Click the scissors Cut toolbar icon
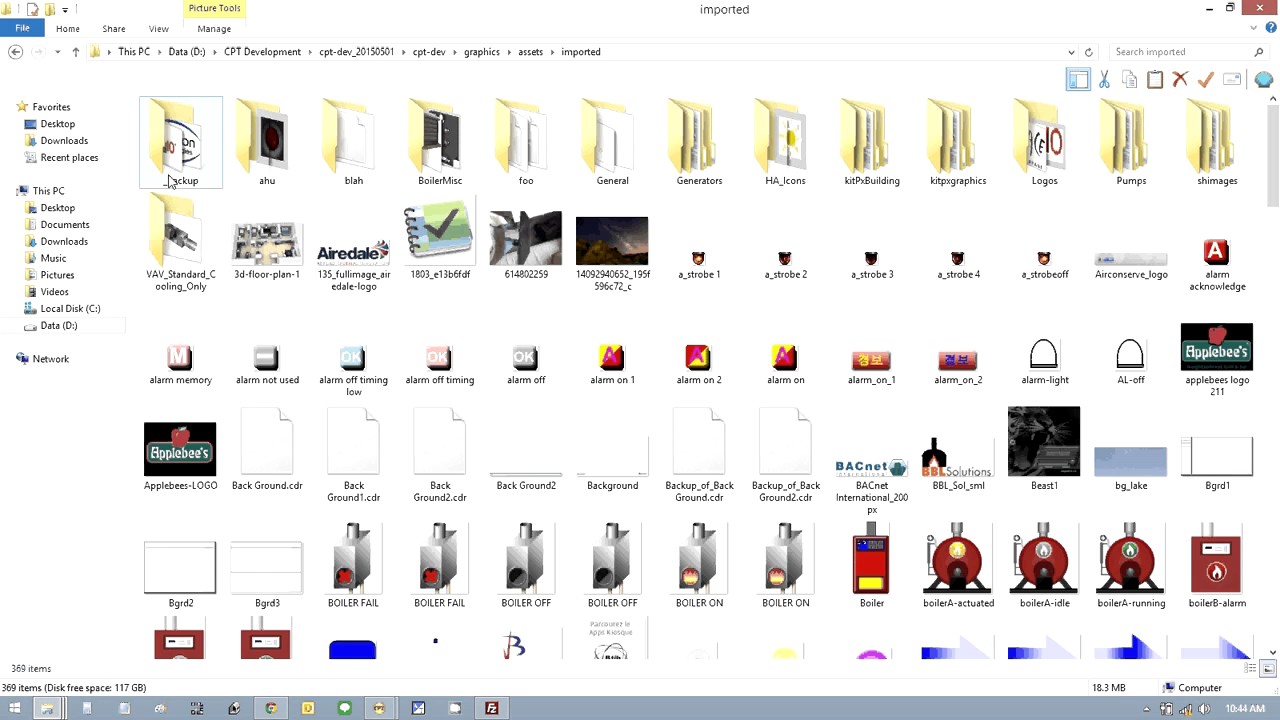Screen dimensions: 1280x720 pyautogui.click(x=1104, y=80)
